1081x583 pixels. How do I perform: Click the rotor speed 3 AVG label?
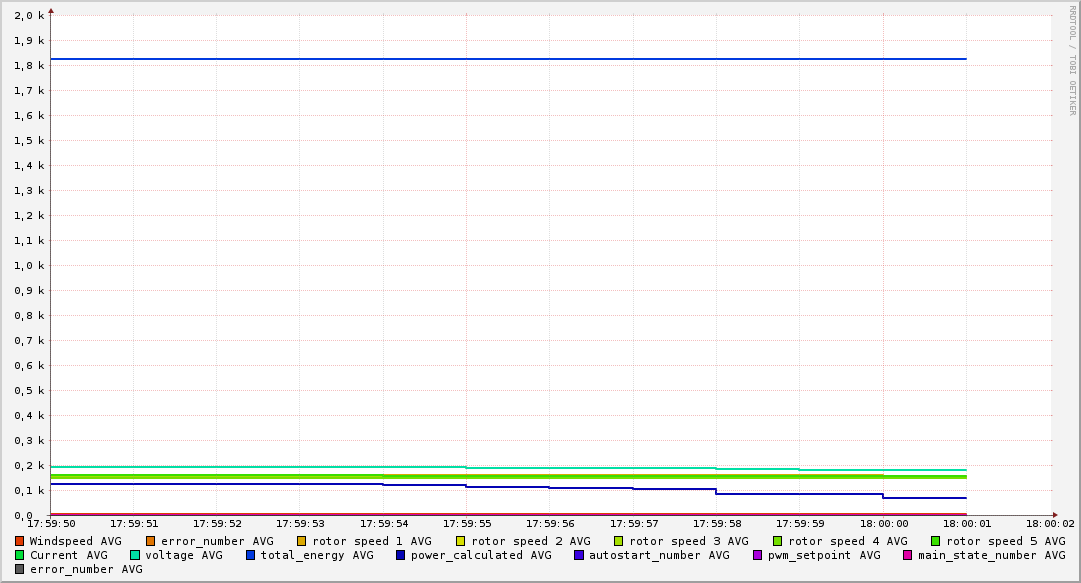click(x=688, y=541)
